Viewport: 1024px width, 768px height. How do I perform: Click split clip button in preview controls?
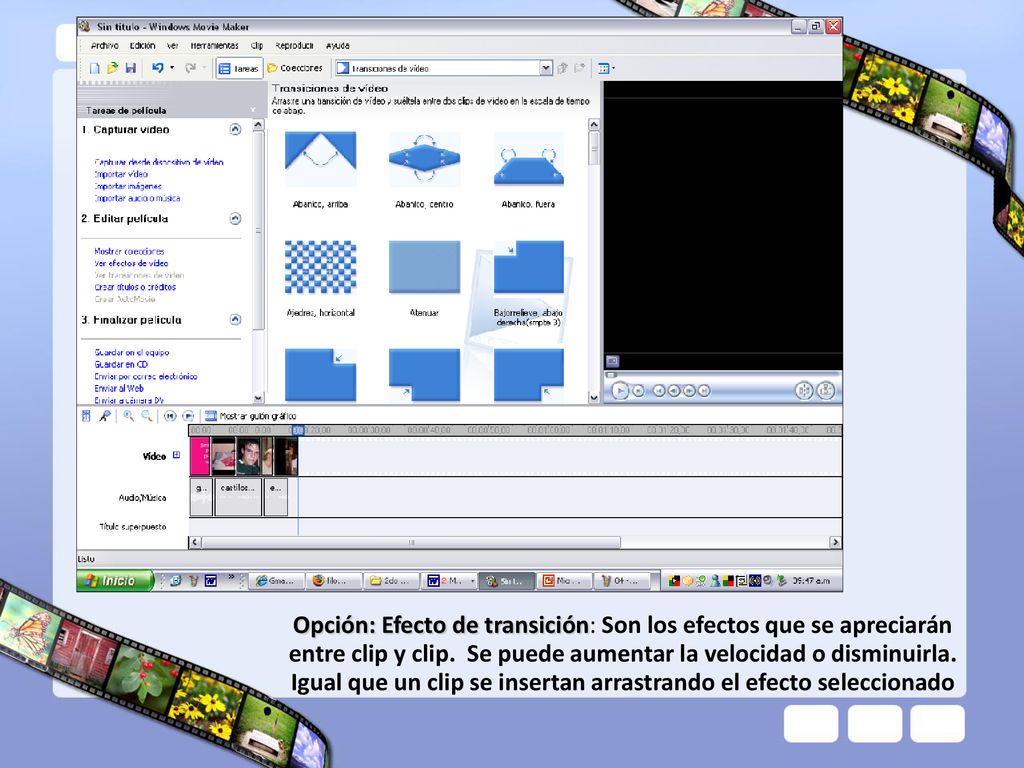pyautogui.click(x=804, y=391)
